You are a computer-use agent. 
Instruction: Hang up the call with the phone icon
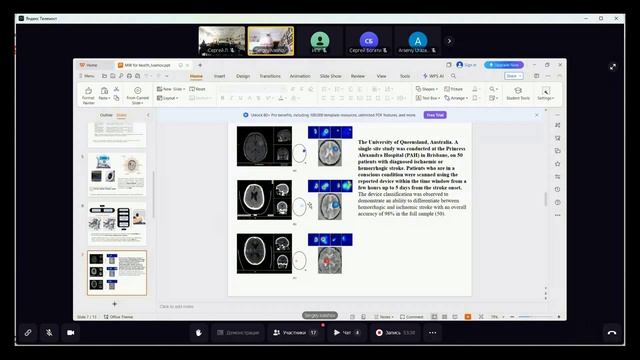click(612, 333)
